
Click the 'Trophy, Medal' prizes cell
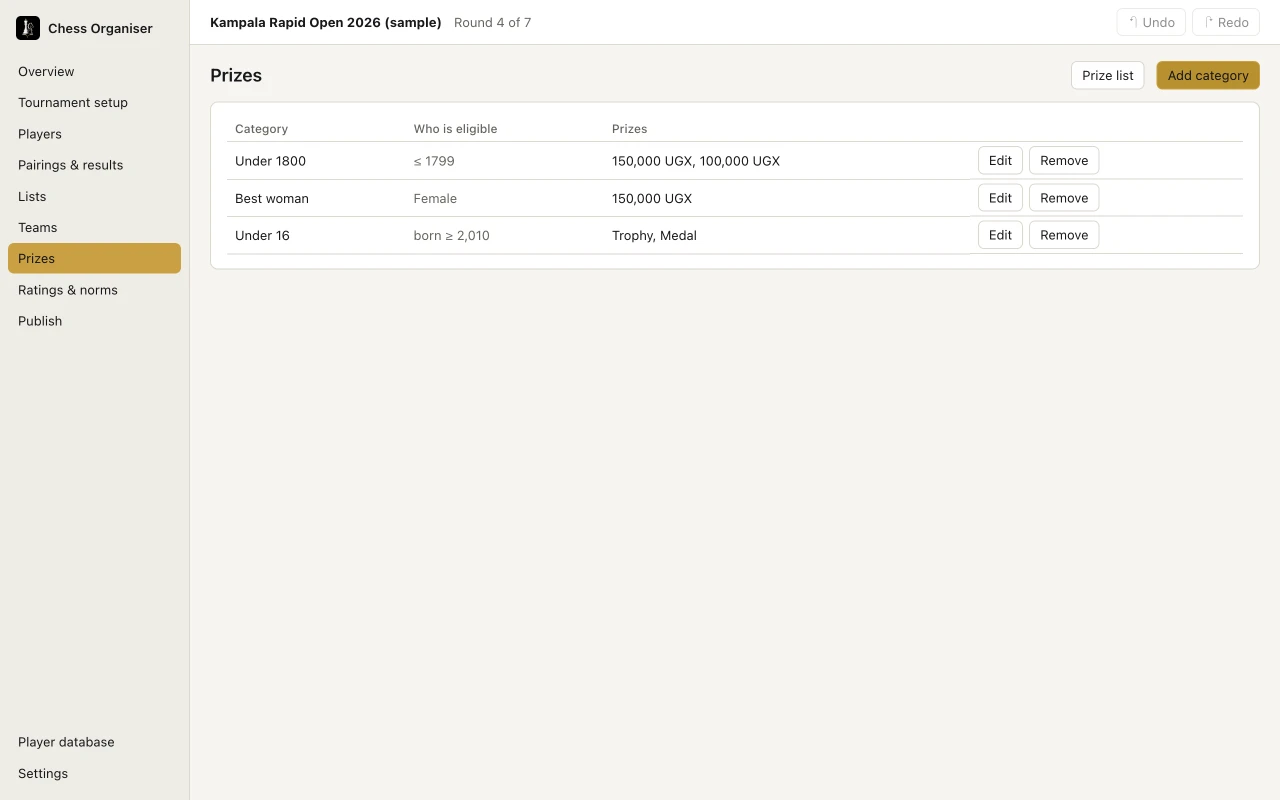point(654,235)
